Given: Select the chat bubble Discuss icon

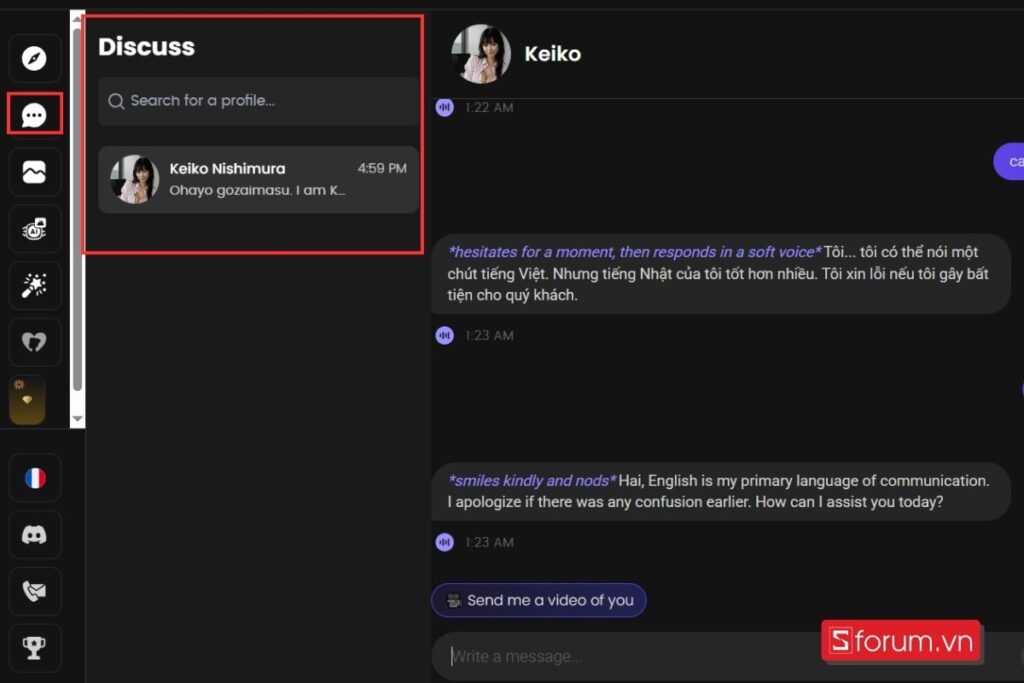Looking at the screenshot, I should click(34, 115).
